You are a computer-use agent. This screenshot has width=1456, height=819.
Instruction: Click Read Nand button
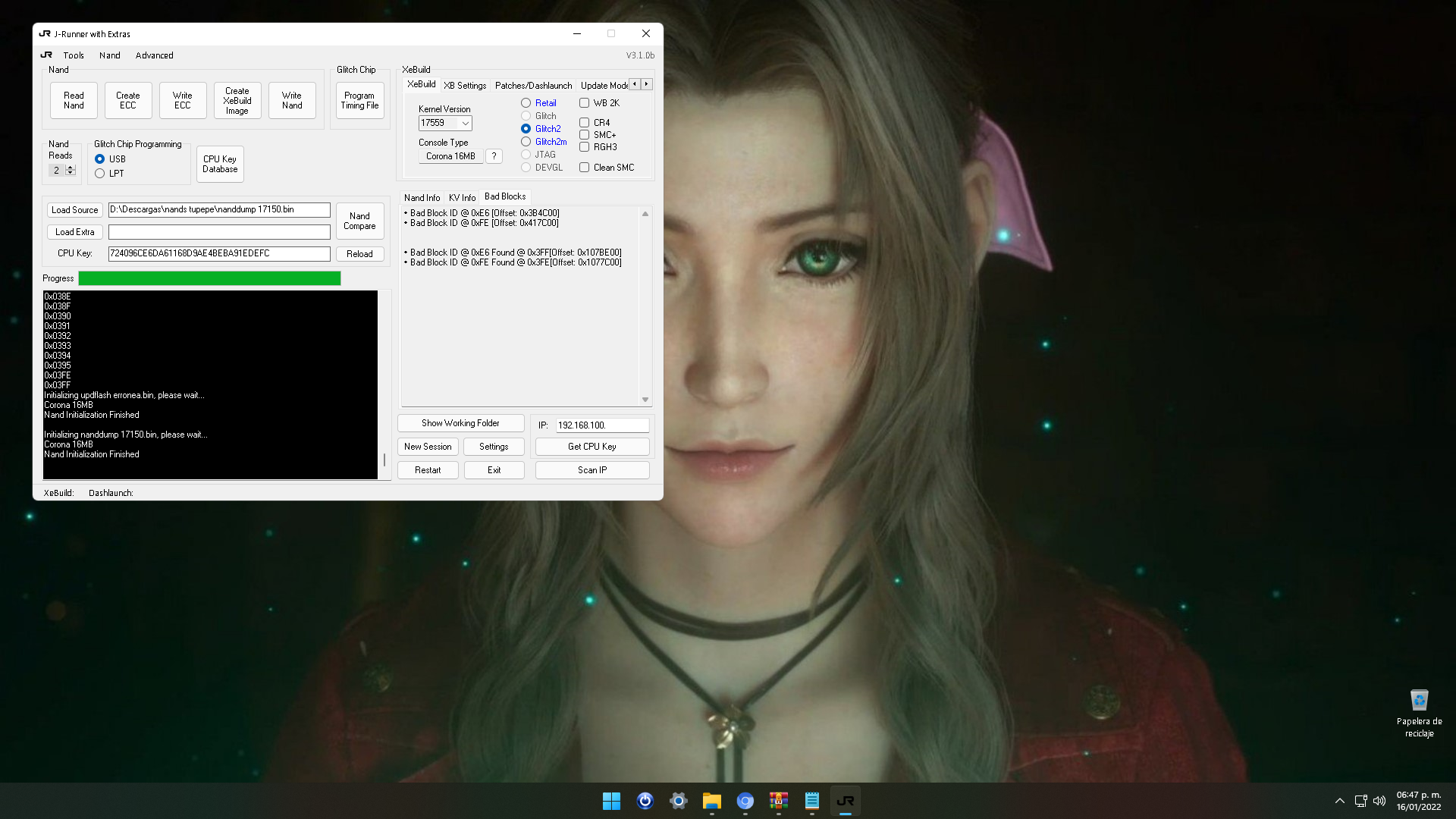tap(74, 100)
